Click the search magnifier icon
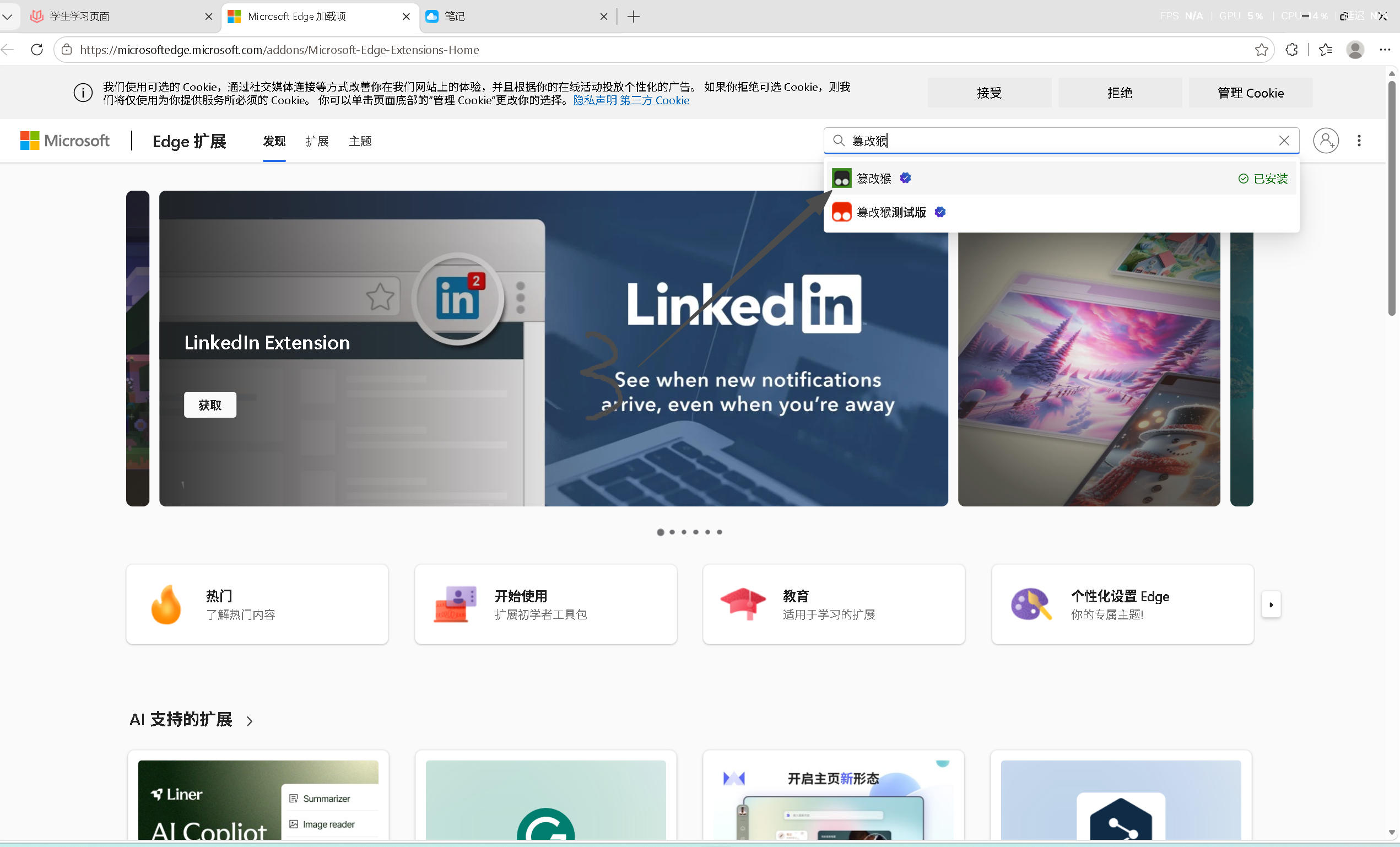The image size is (1400, 847). pyautogui.click(x=839, y=141)
